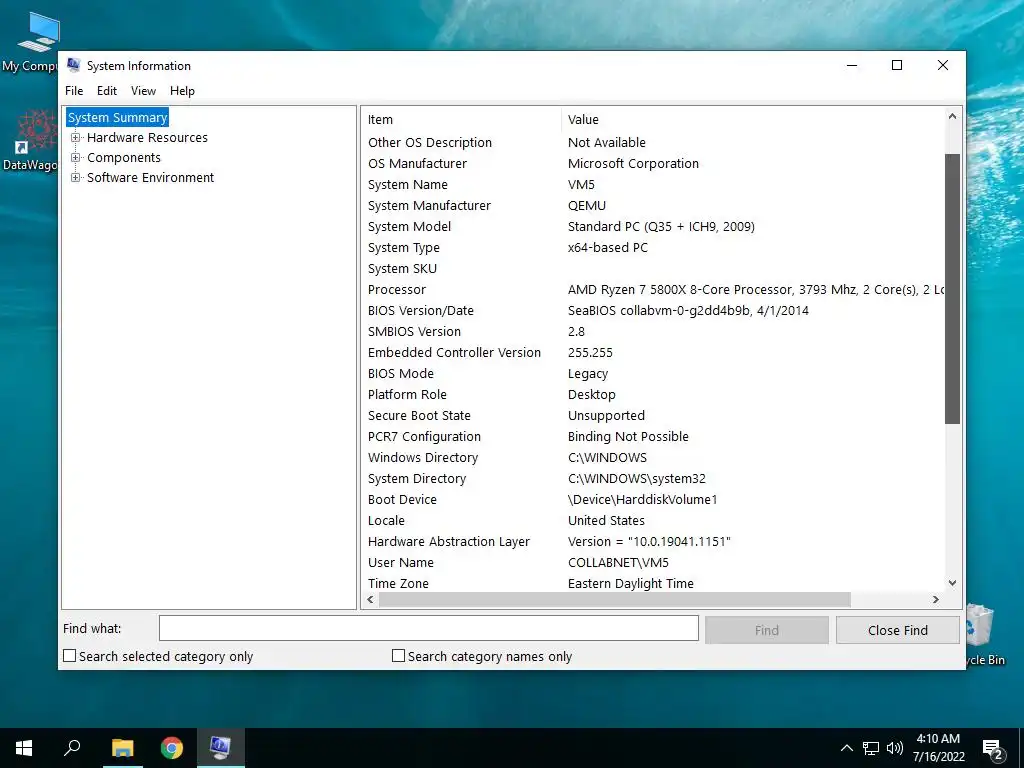The image size is (1024, 768).
Task: Select the PCR7 Configuration row
Action: [x=653, y=437]
